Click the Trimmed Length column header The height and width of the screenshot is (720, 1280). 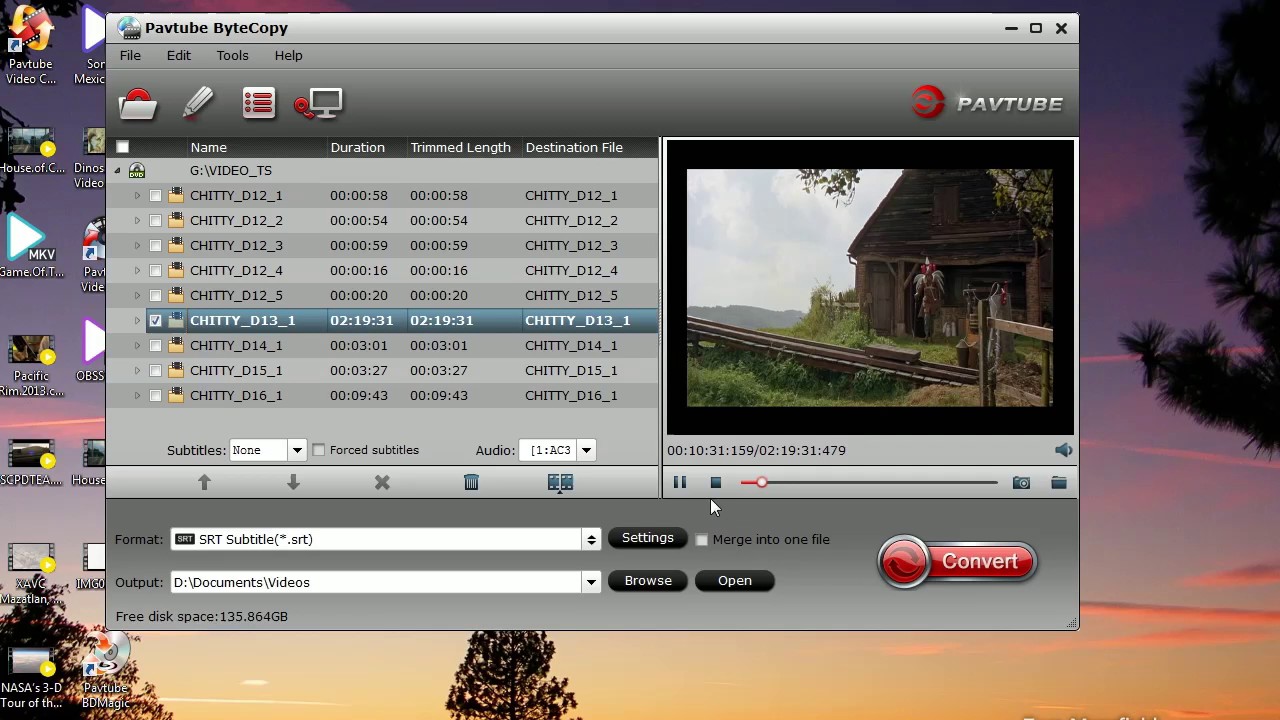tap(462, 147)
